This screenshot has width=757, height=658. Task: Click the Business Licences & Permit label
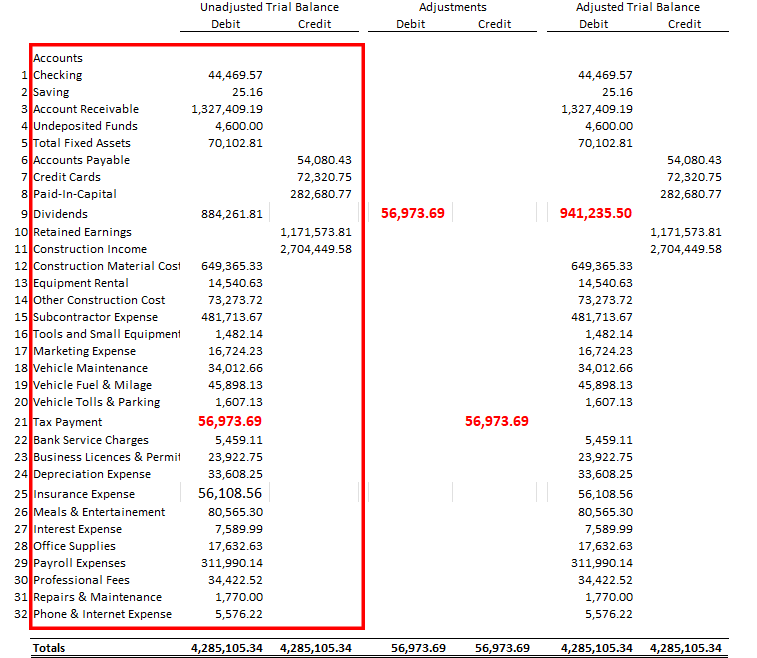[106, 457]
